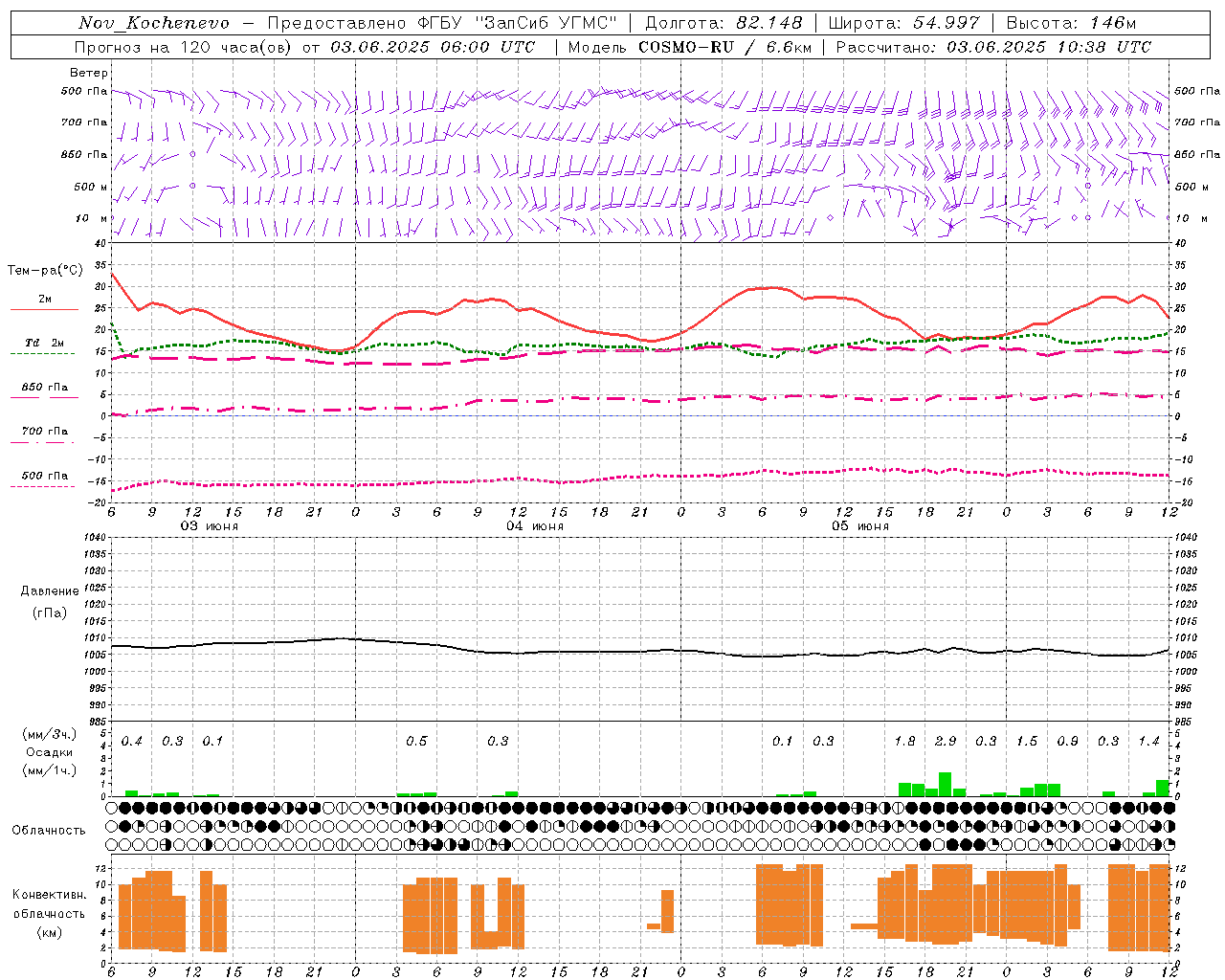Click the Долгота: 82.148 value
1225x980 pixels.
click(x=724, y=23)
